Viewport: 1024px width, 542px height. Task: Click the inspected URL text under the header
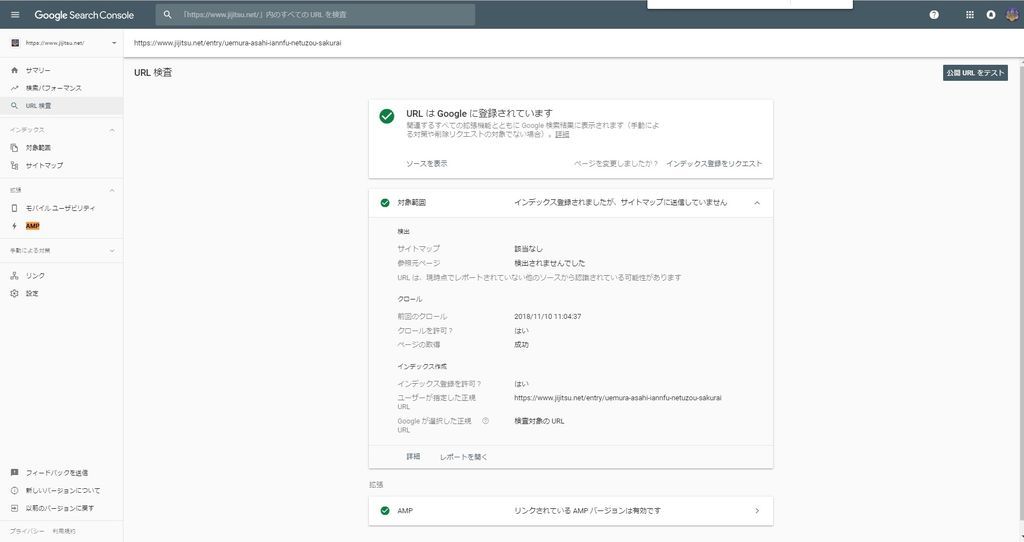pyautogui.click(x=238, y=43)
